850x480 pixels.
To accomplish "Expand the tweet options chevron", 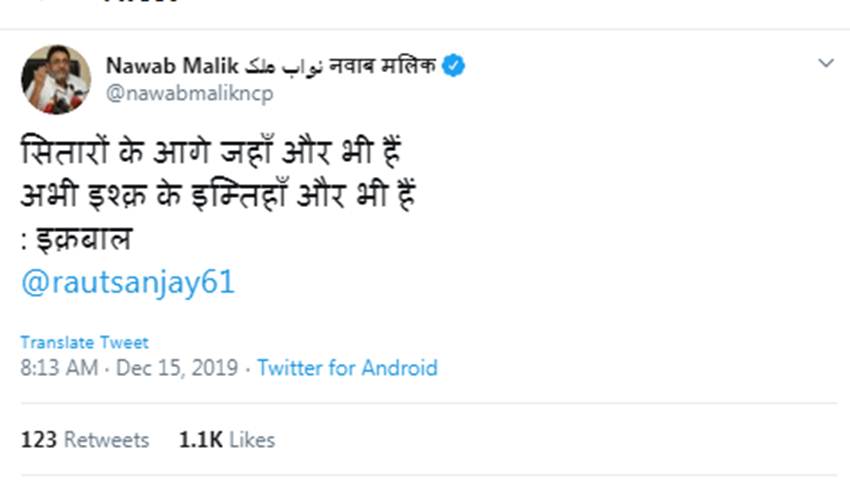I will (826, 64).
